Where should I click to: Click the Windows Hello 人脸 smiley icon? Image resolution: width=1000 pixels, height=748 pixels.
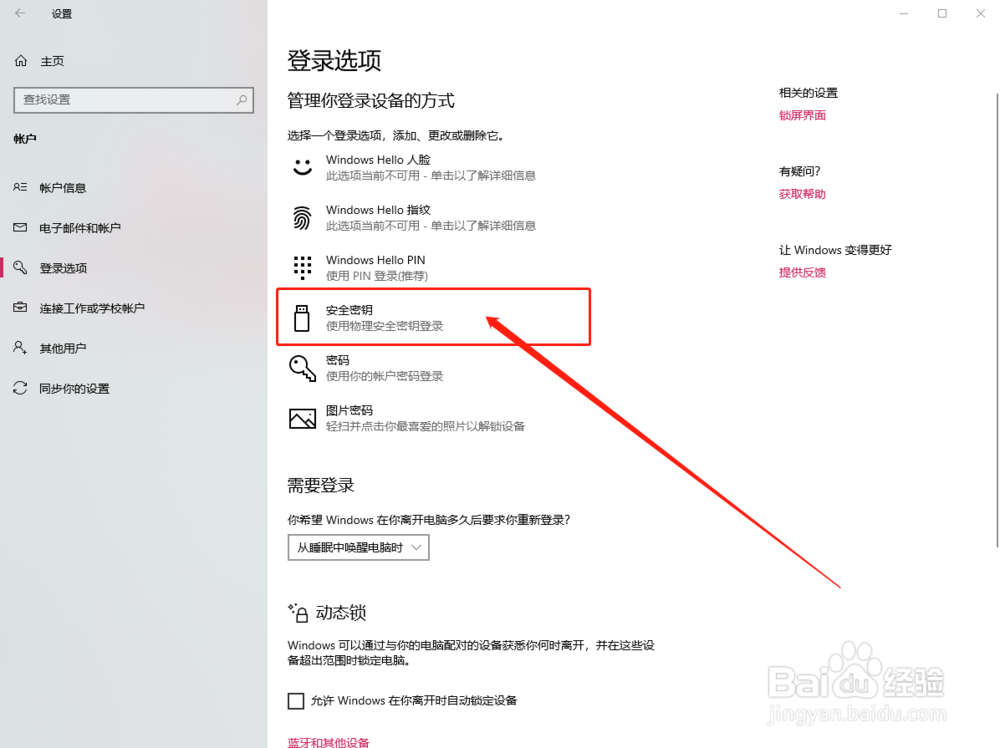coord(302,167)
